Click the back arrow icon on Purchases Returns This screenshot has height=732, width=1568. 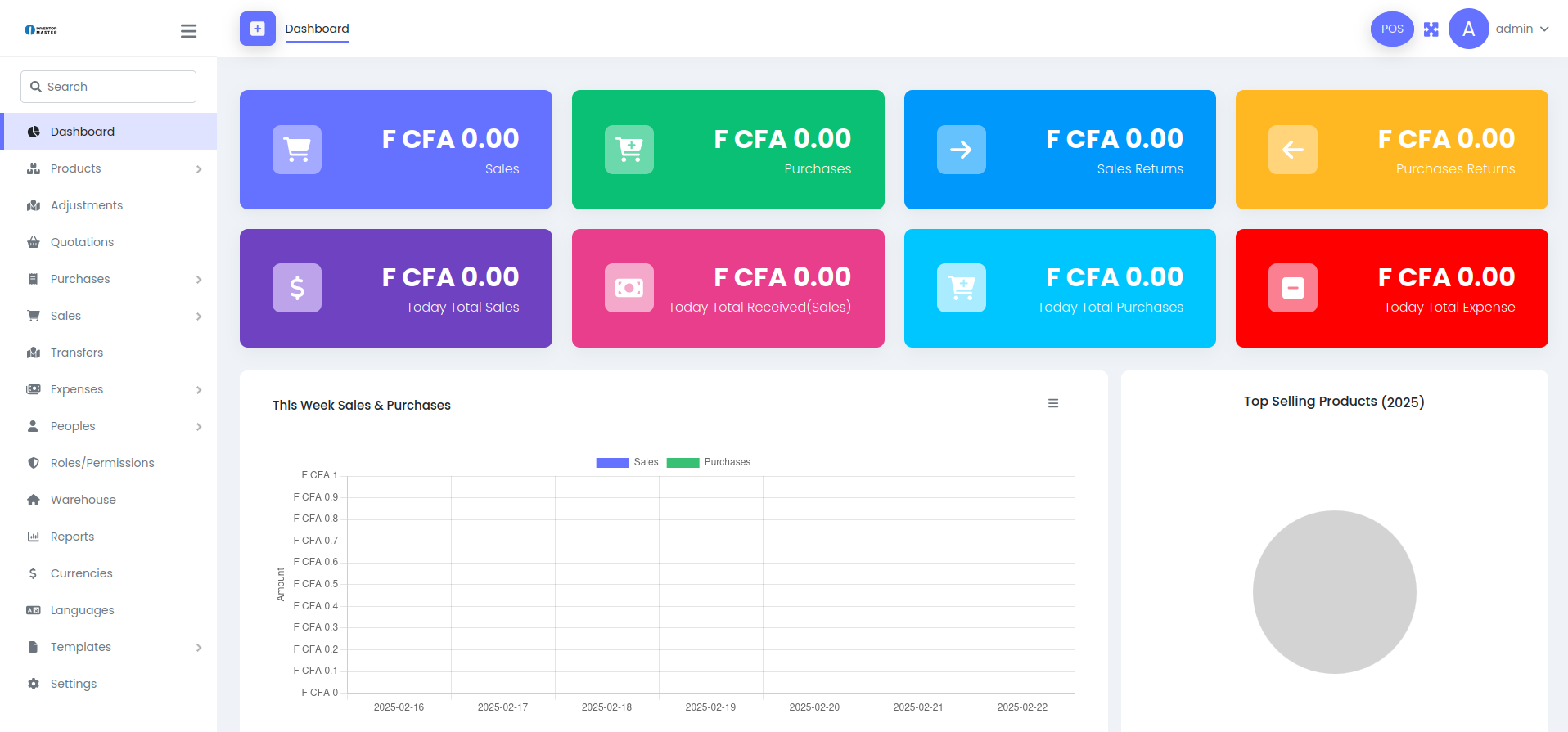[1292, 150]
